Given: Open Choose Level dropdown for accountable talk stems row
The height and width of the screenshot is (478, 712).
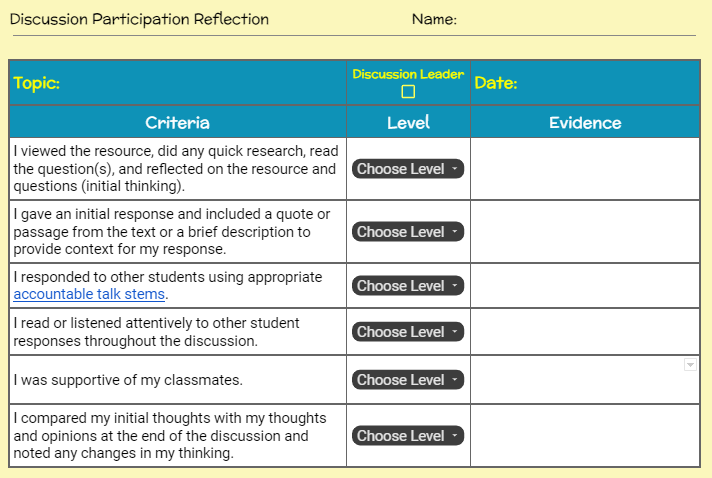Looking at the screenshot, I should [408, 286].
